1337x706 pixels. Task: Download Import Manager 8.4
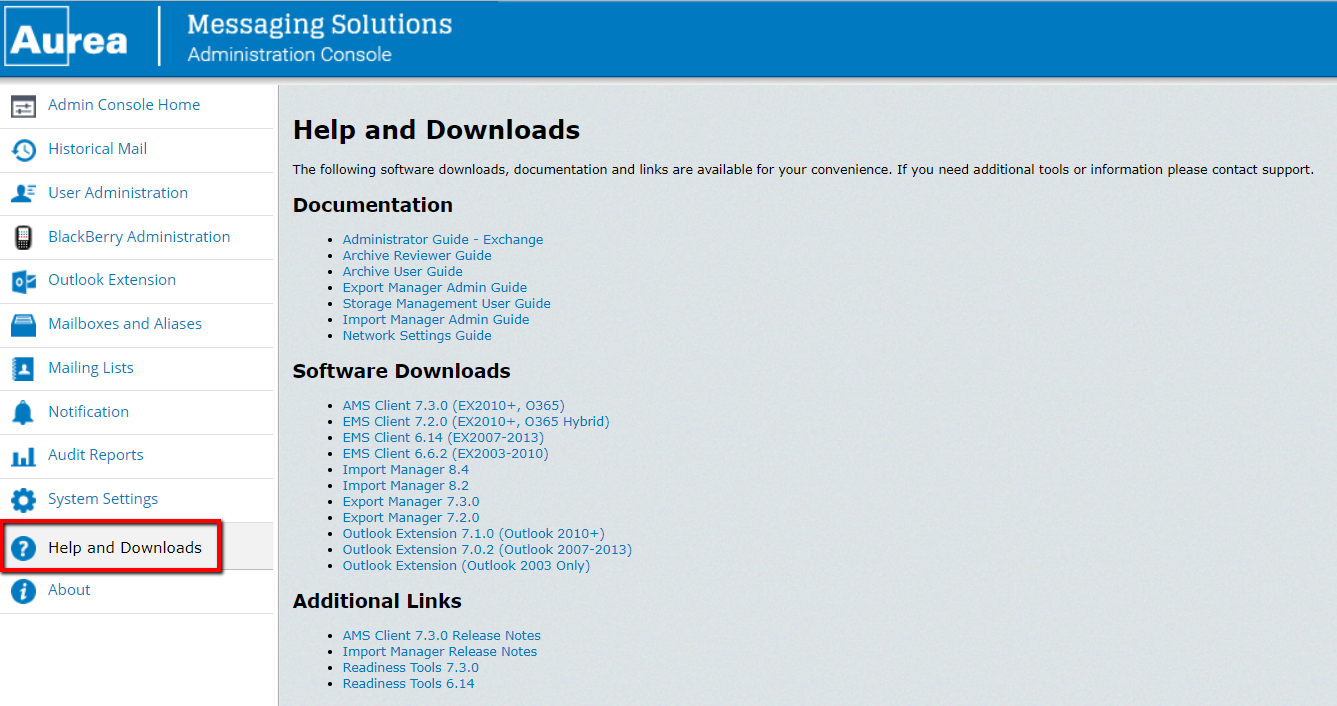tap(406, 470)
